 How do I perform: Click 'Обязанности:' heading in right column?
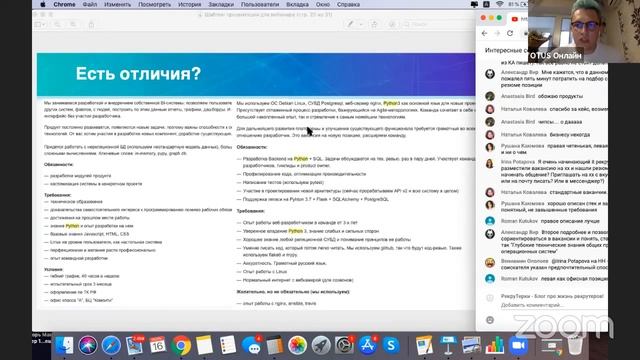click(x=252, y=147)
